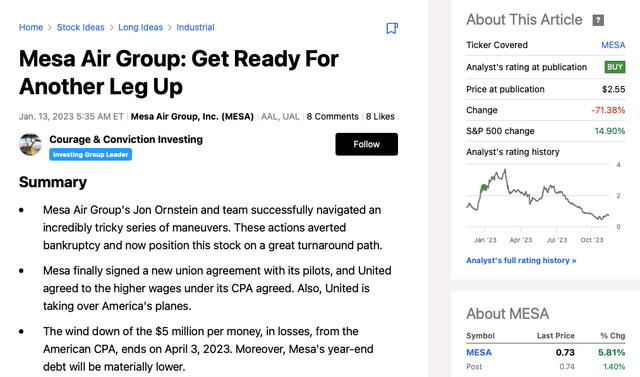Jump to the 8 Comments section
The width and height of the screenshot is (640, 377).
332,117
